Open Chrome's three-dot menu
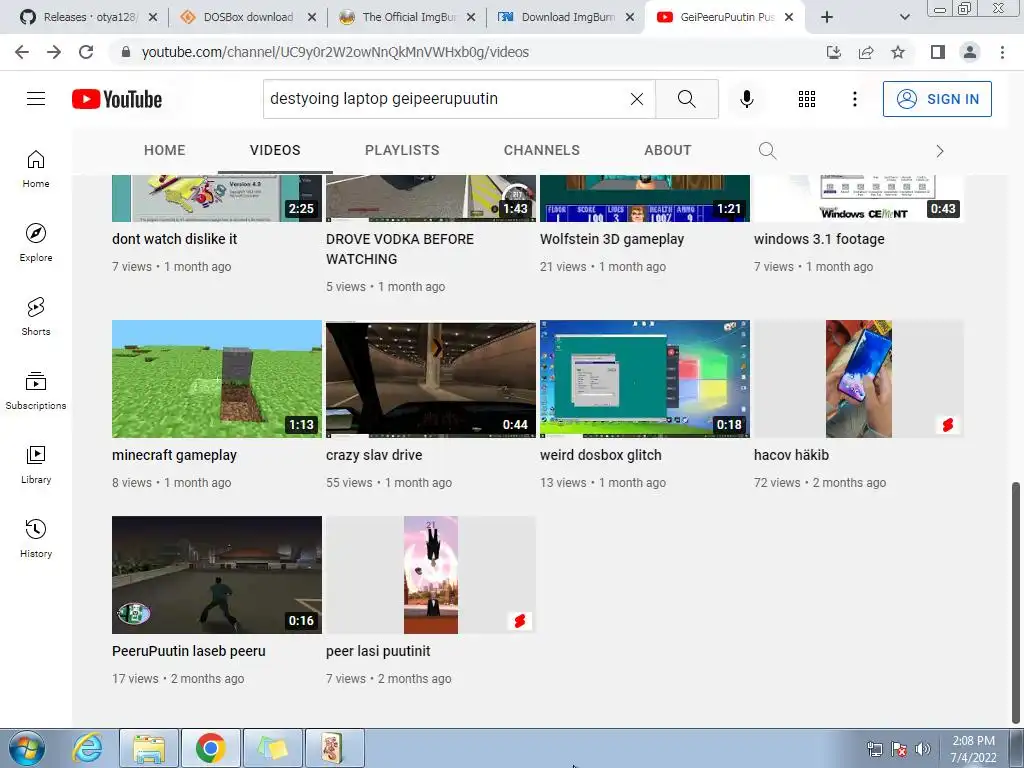The image size is (1024, 768). pos(1002,52)
